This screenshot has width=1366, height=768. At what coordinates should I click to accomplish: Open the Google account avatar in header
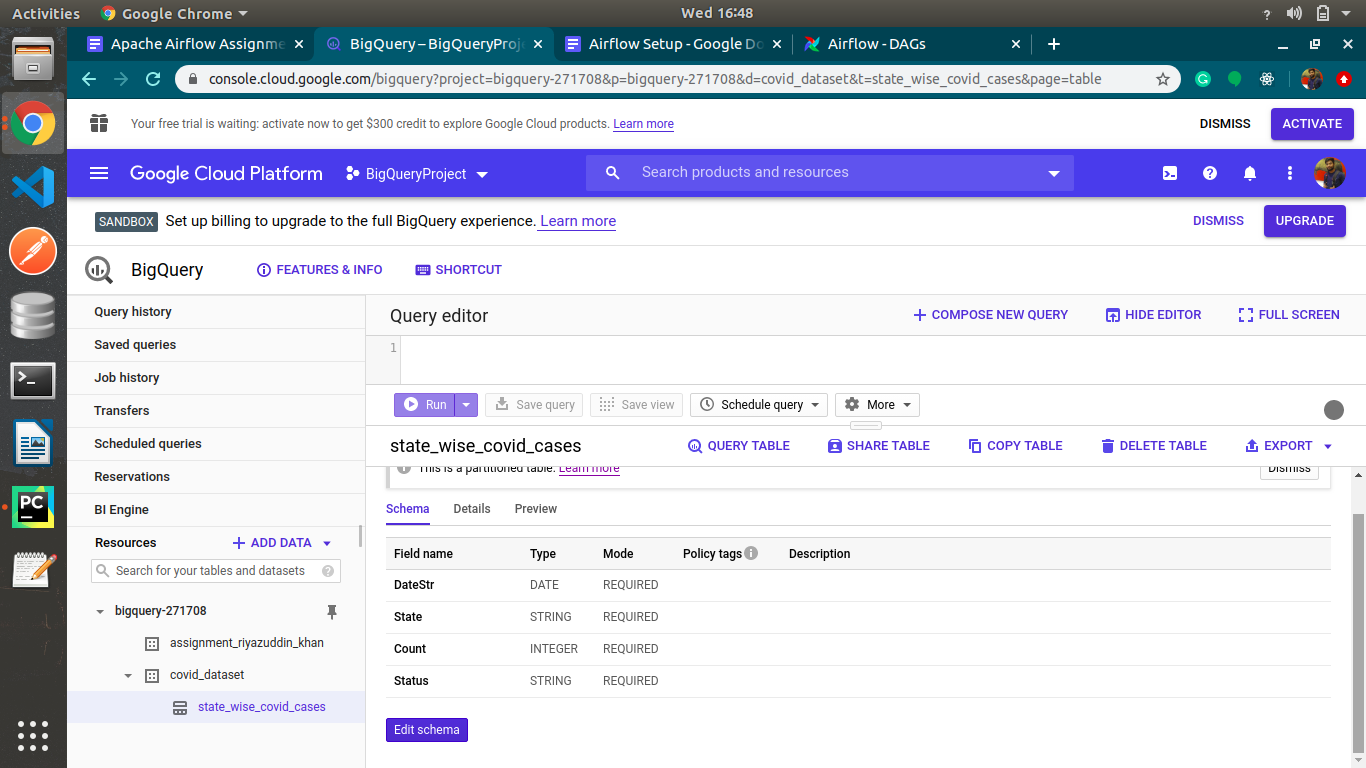click(x=1330, y=173)
